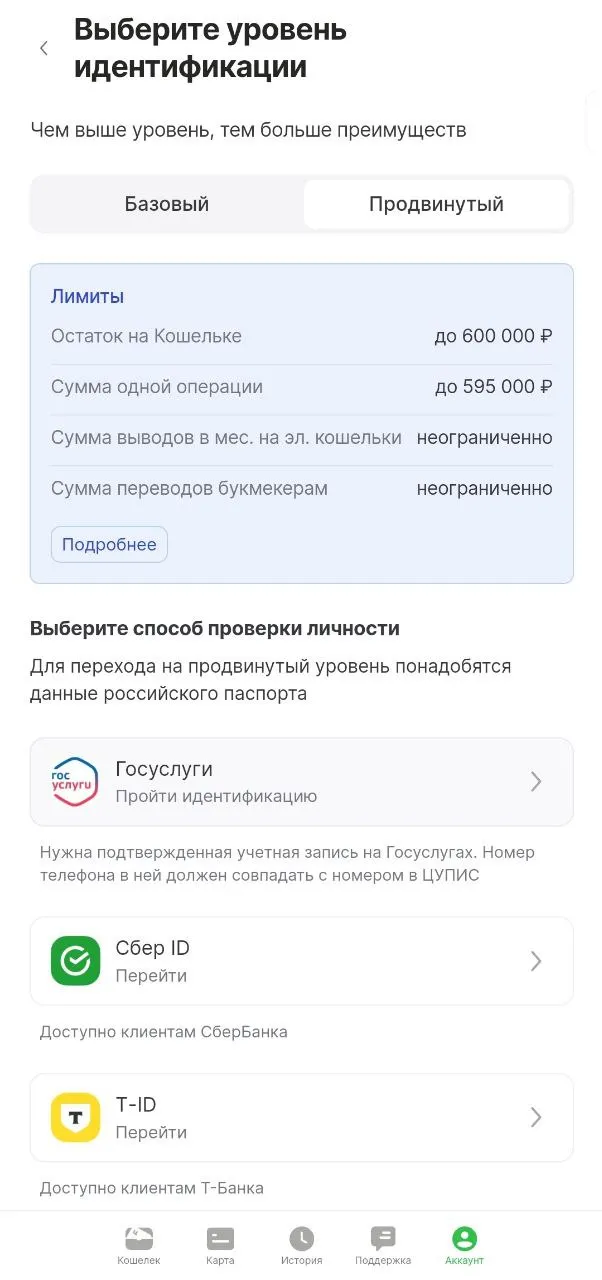Screen dimensions: 602x1280
Task: Open the История clock icon
Action: [301, 1239]
